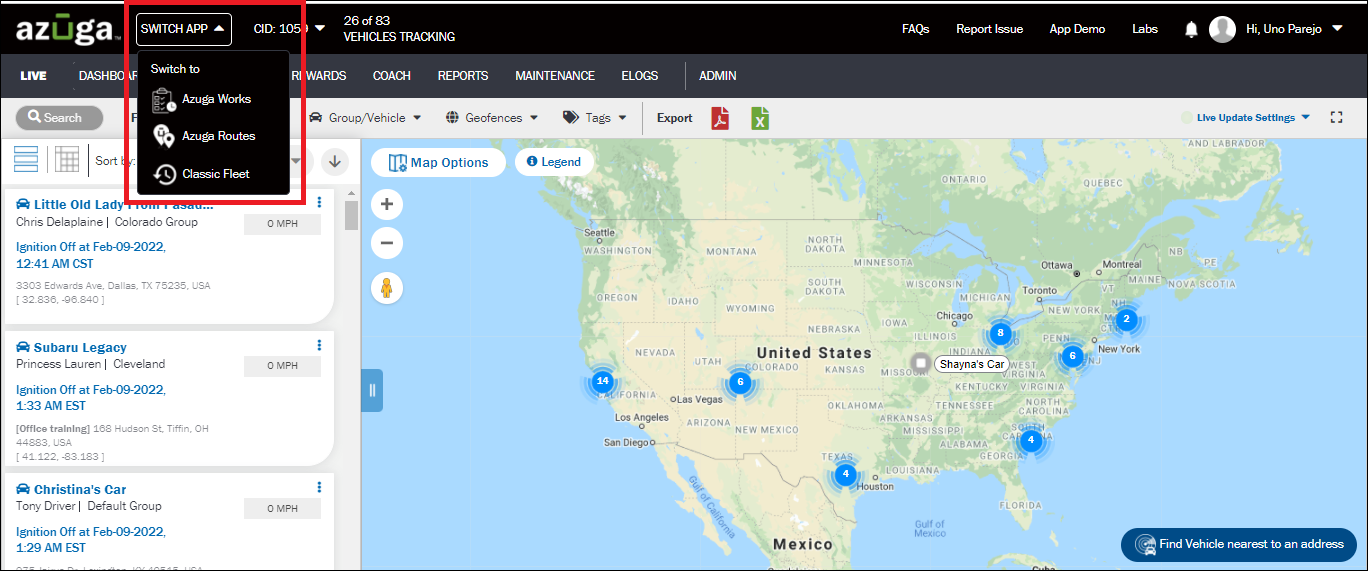Click address '3303 Edwards Ave, Dallas, TX'
Screen dimensions: 1368x571
pos(113,286)
